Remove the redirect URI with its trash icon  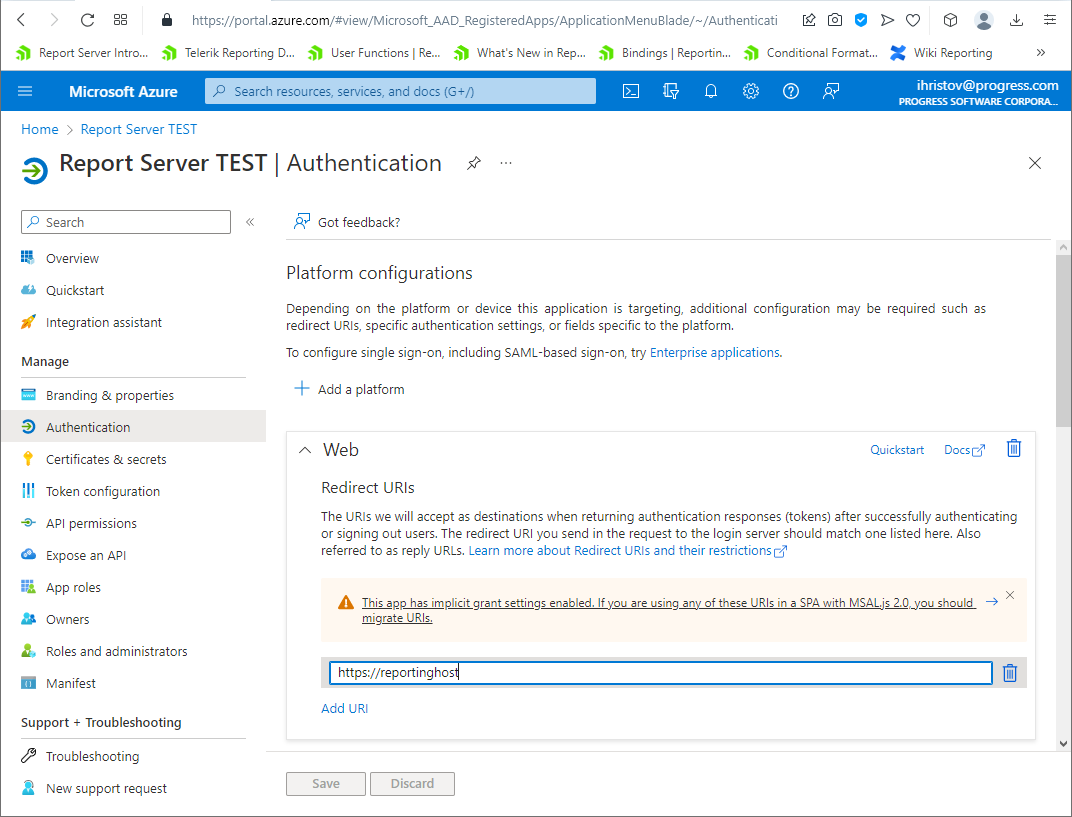pyautogui.click(x=1009, y=672)
